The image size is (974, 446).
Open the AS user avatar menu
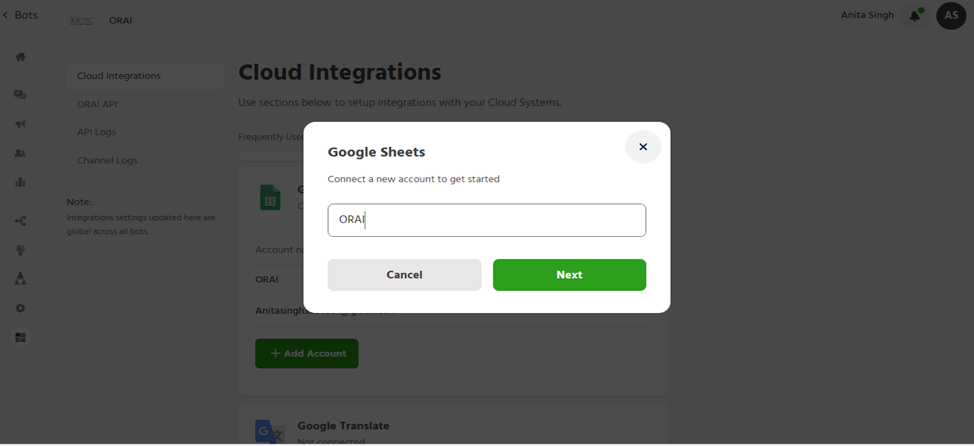click(951, 15)
